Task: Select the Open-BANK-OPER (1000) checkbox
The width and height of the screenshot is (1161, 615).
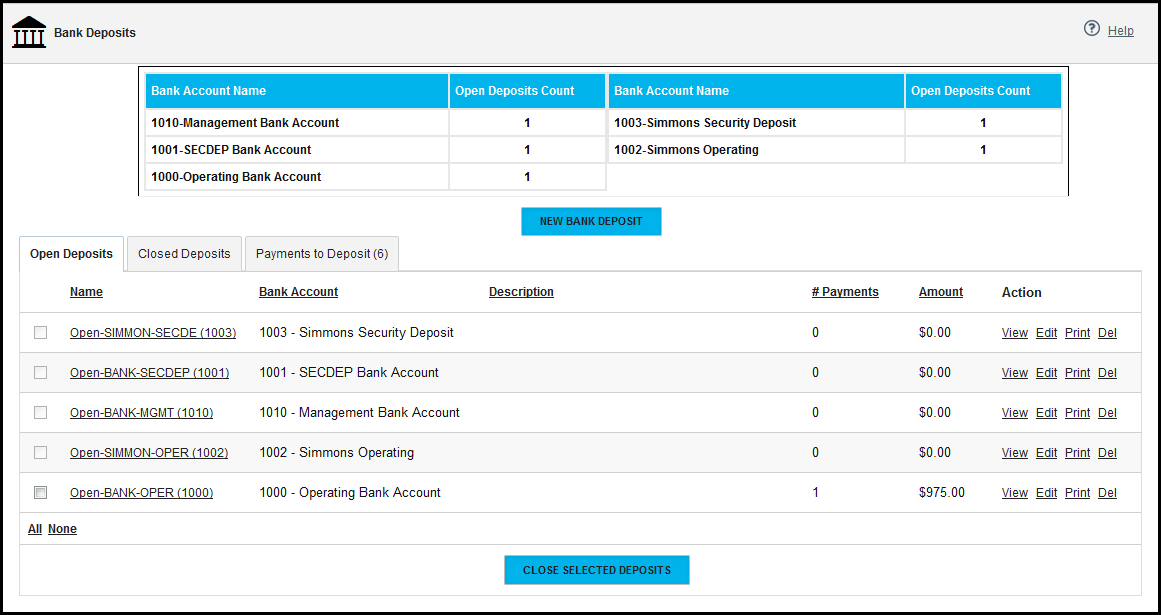Action: coord(41,492)
